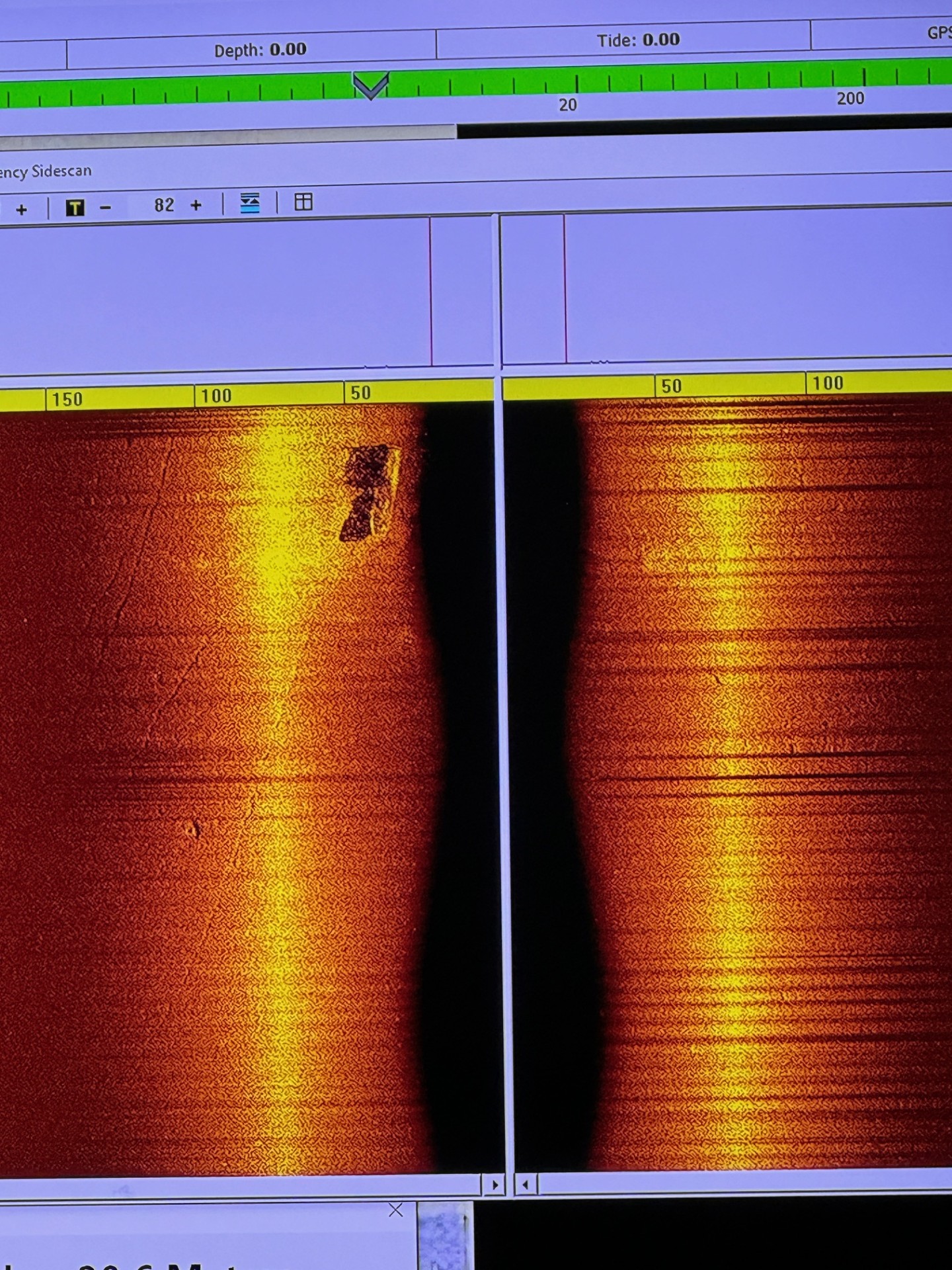Select the dark object in the left sonar image
952x1270 pixels.
tap(369, 492)
